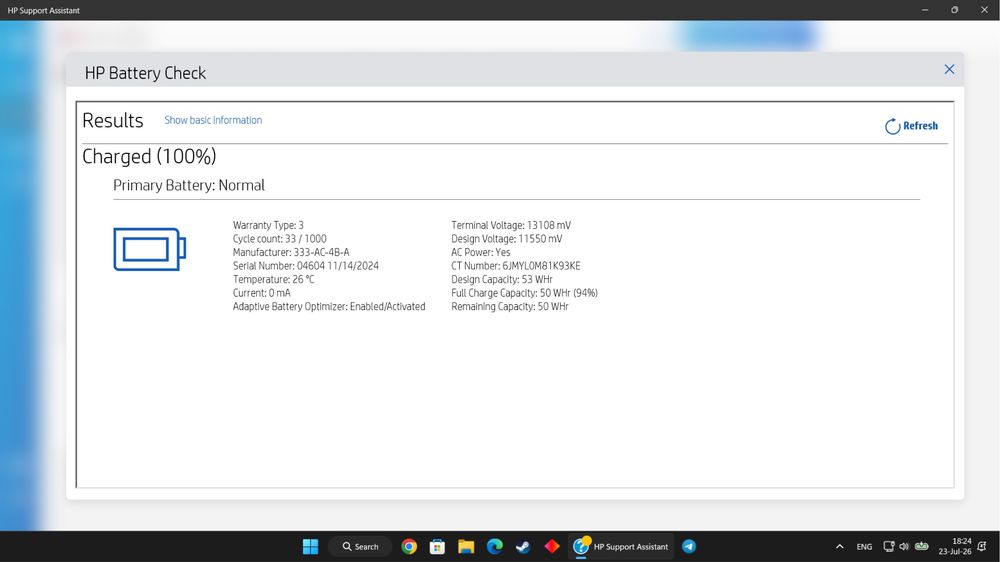
Task: Expand the hidden system tray icons
Action: click(x=840, y=547)
